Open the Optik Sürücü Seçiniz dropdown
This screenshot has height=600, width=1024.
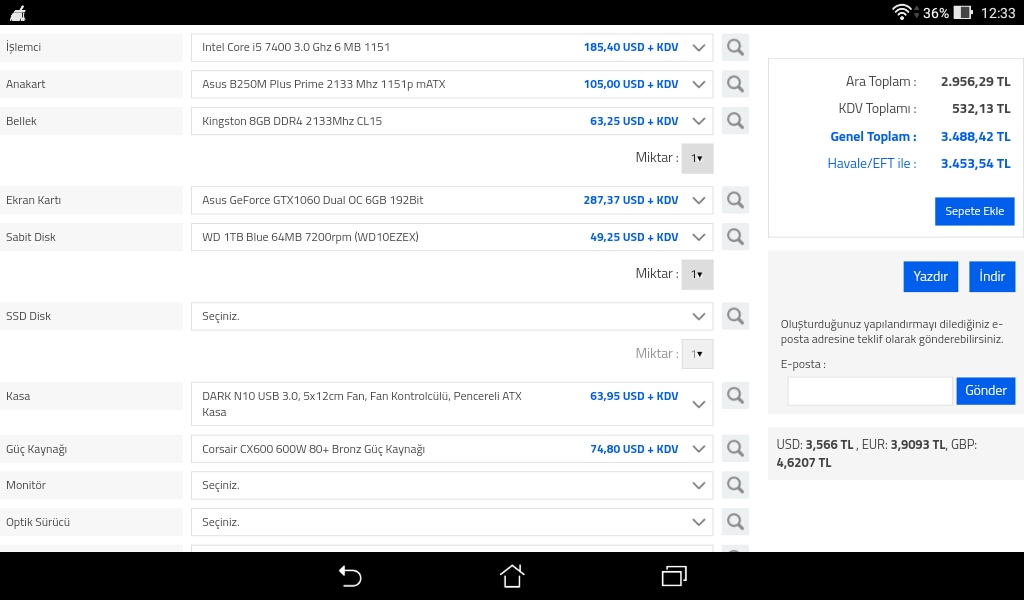click(x=452, y=522)
